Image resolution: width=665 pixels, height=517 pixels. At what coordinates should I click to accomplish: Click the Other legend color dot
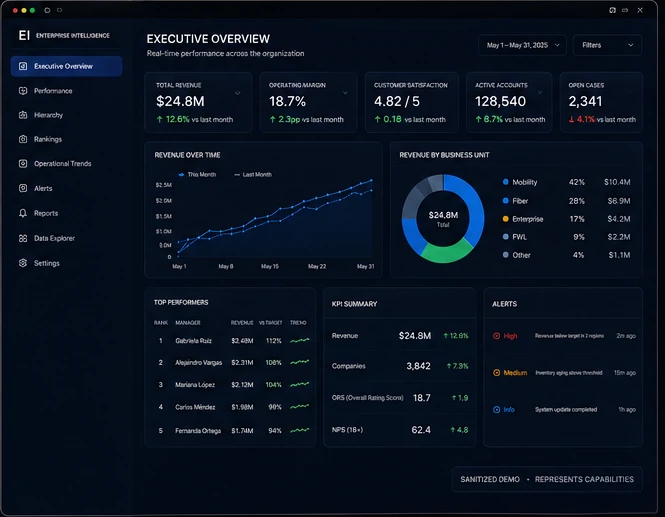point(506,255)
